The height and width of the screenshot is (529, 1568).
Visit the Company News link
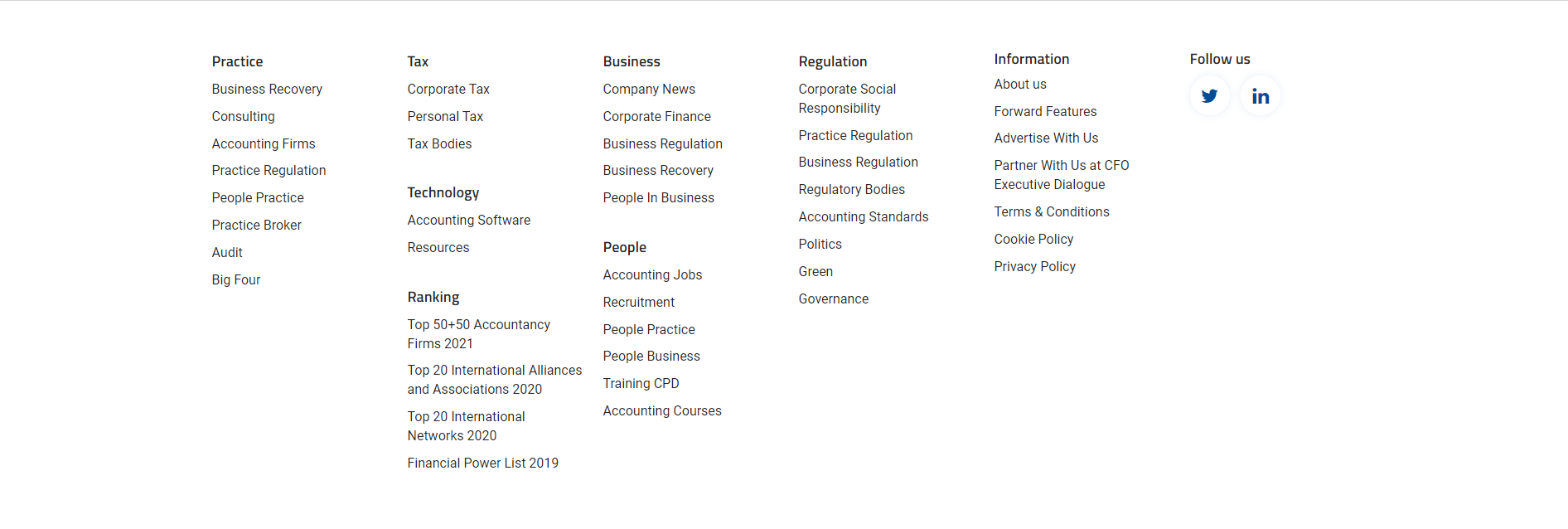(649, 89)
